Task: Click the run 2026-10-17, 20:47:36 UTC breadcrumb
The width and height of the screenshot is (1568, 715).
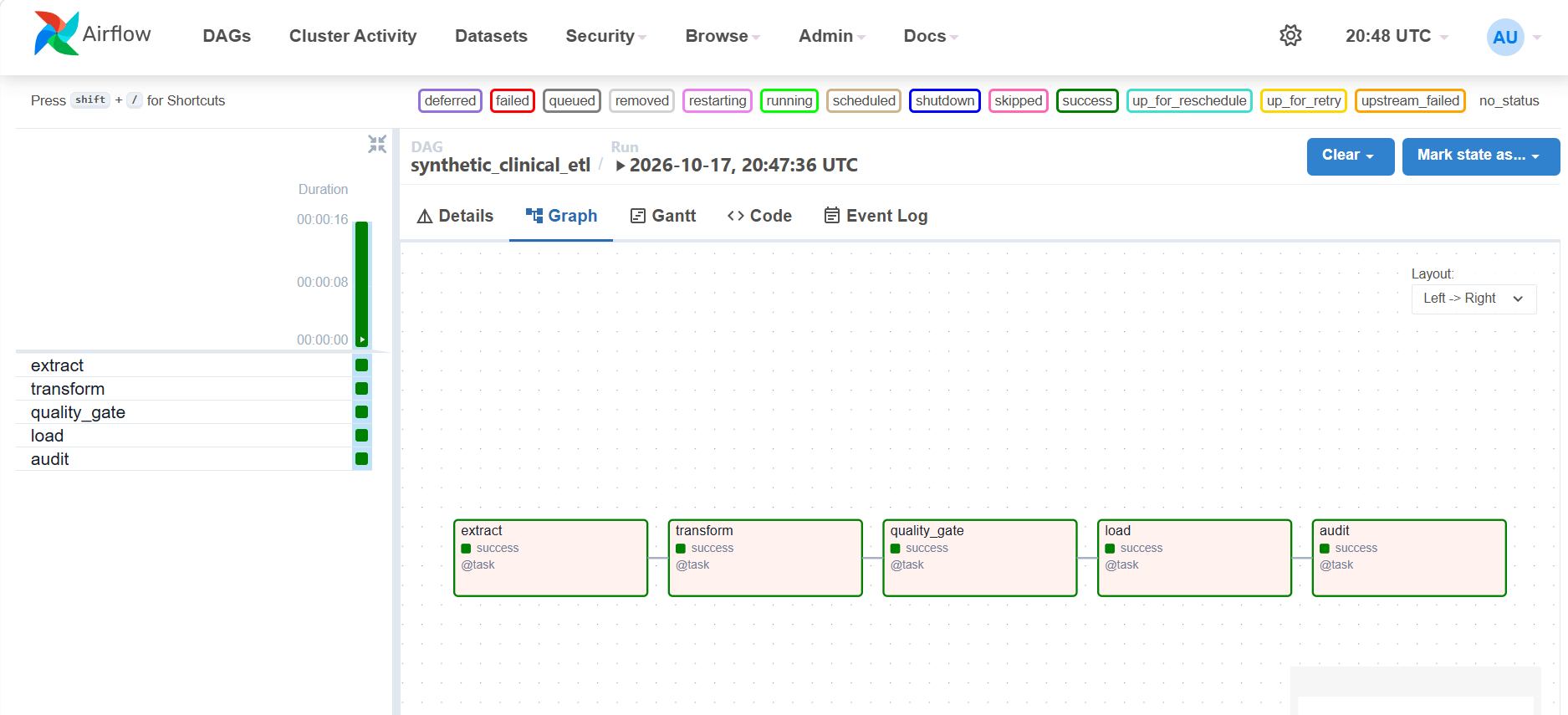Action: point(737,165)
